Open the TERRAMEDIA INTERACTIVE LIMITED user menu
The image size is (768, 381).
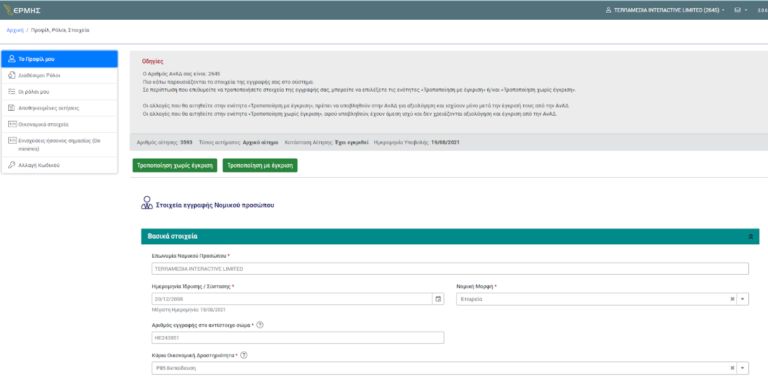point(665,10)
